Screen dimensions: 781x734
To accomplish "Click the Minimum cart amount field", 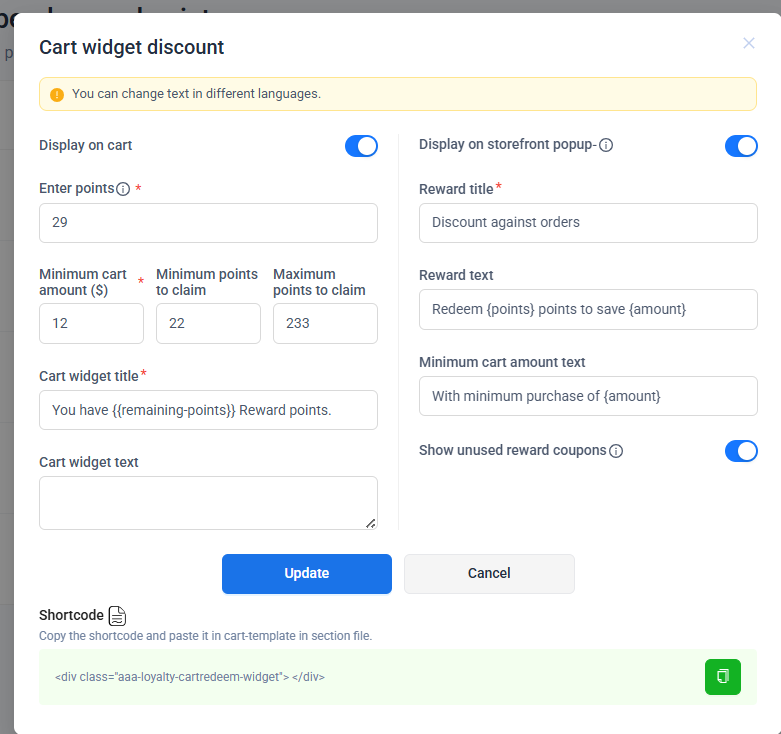I will (x=91, y=324).
